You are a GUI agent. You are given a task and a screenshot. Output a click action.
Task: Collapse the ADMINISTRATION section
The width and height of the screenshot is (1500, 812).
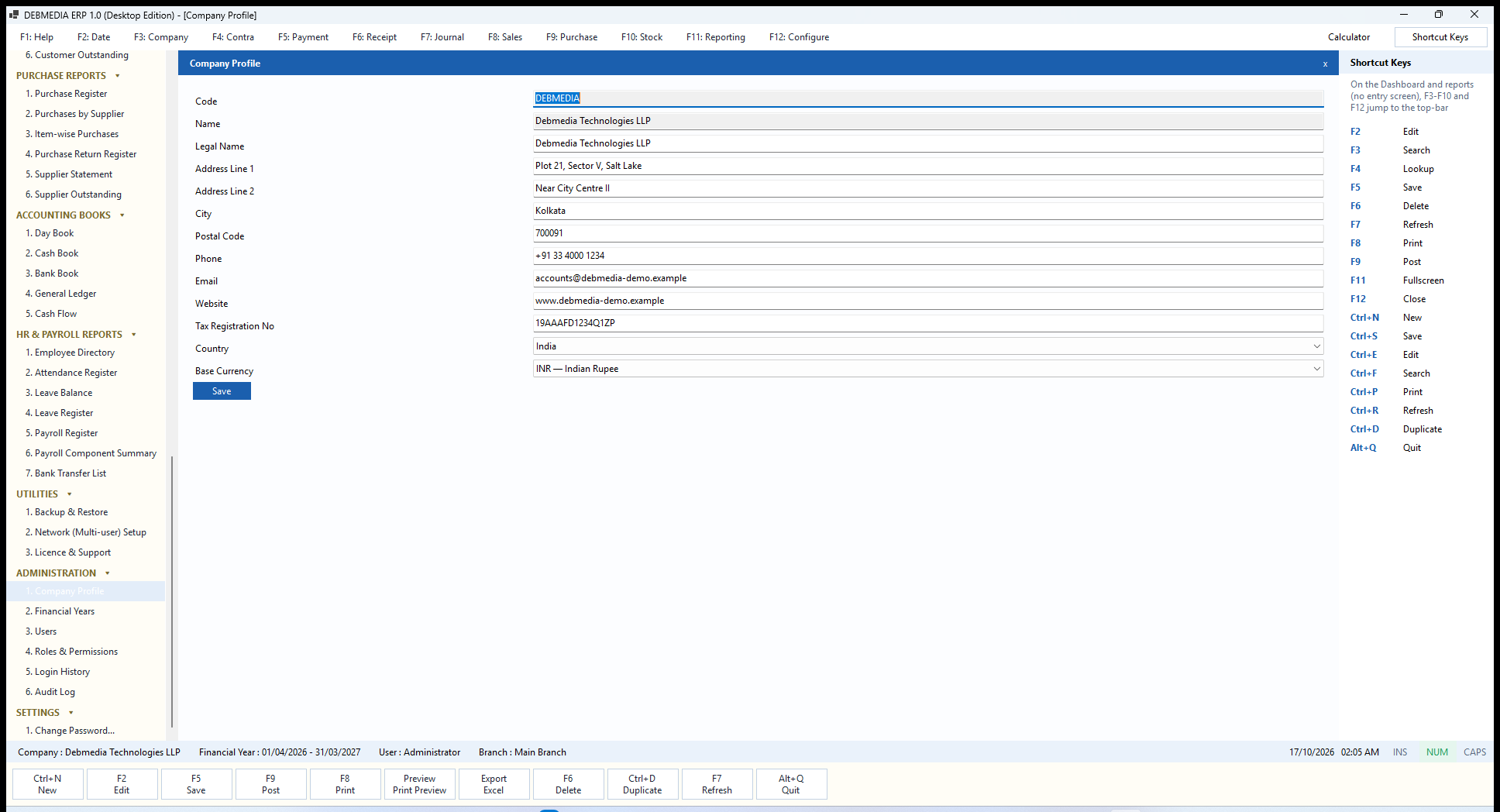(x=107, y=573)
